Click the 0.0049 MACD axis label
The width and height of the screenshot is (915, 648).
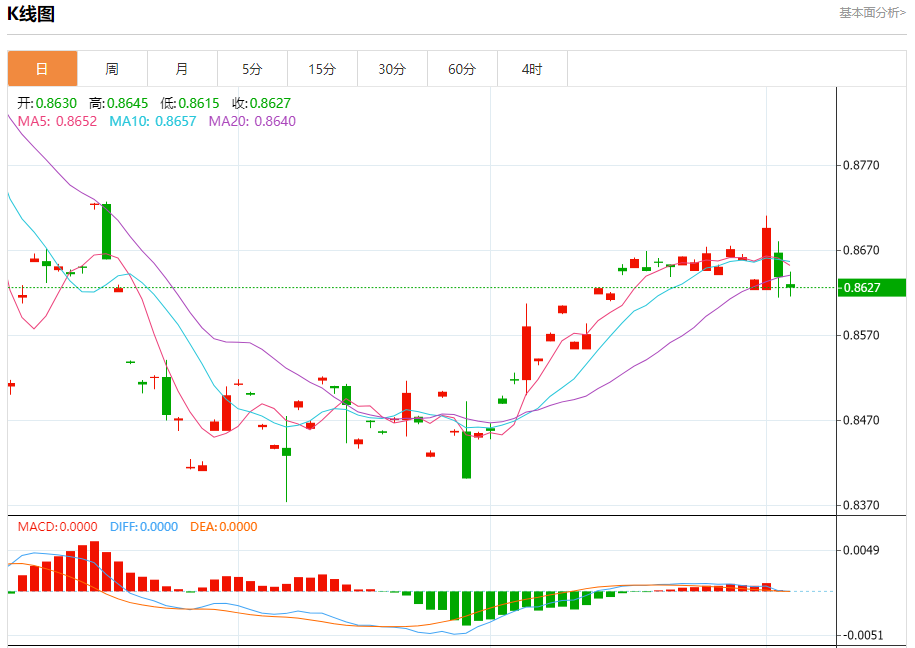point(861,550)
